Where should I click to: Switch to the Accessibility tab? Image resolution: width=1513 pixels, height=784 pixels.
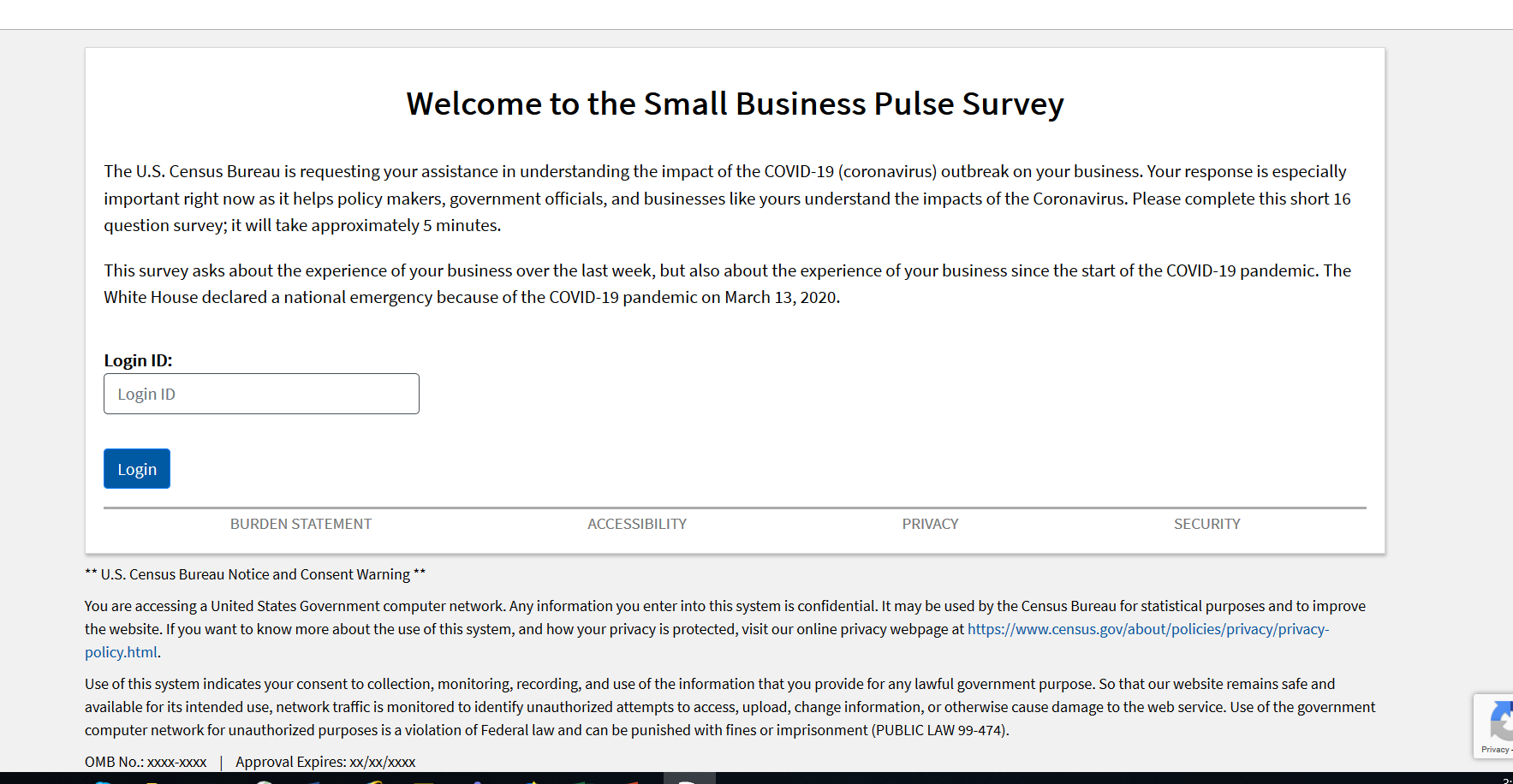[x=637, y=524]
